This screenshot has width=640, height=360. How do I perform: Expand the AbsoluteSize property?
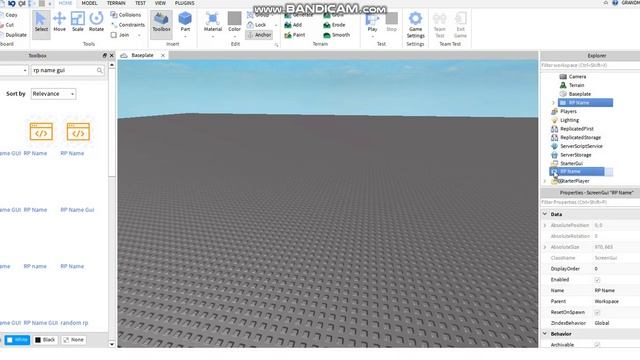[545, 247]
